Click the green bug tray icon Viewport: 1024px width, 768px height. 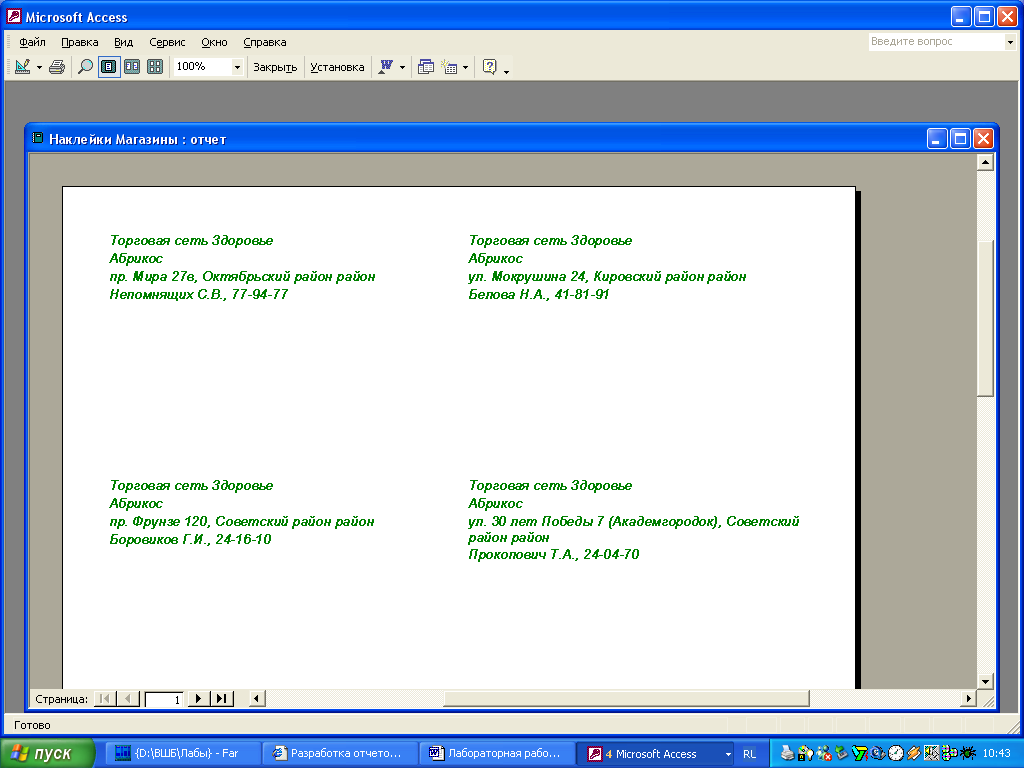[967, 753]
